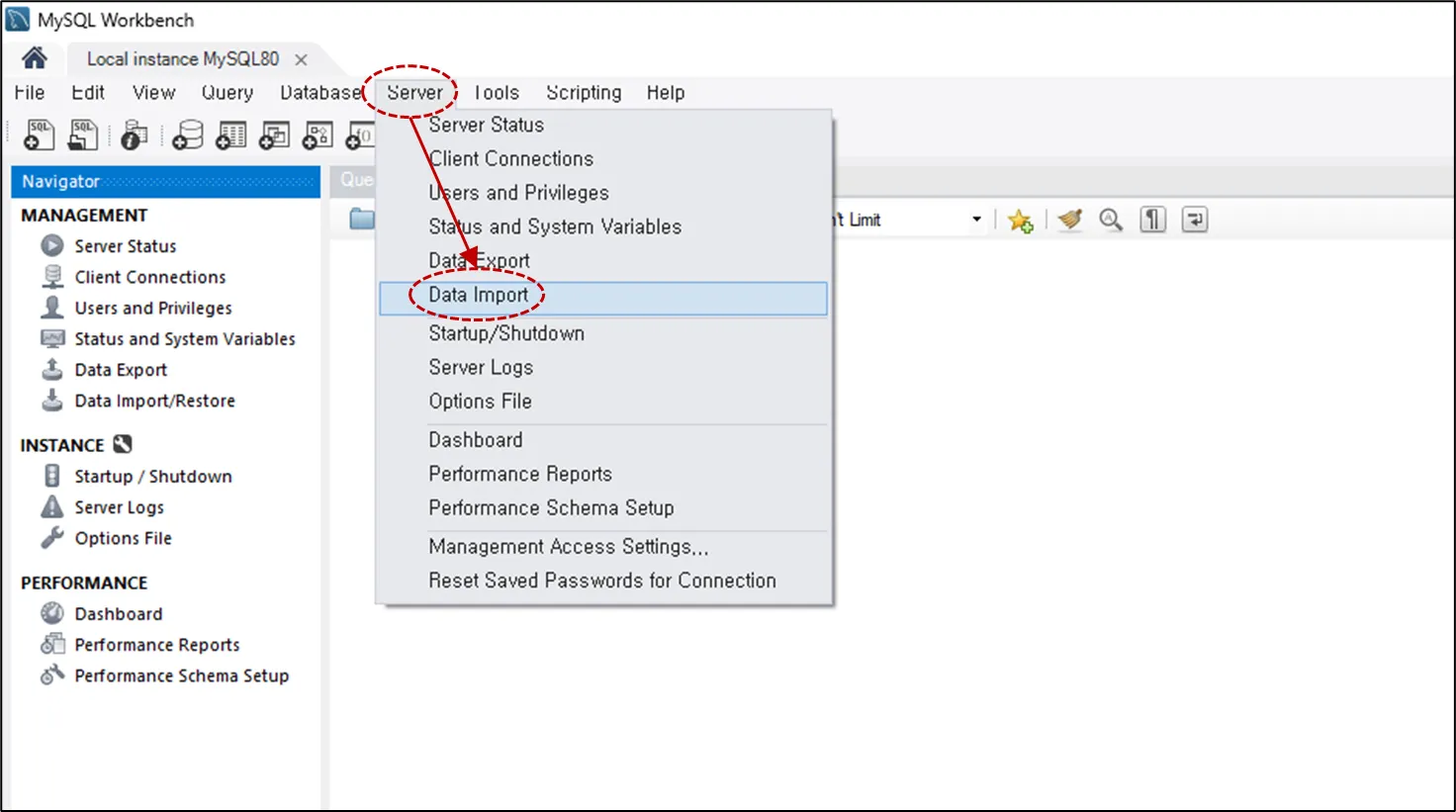The height and width of the screenshot is (812, 1456).
Task: Open the Query menu
Action: pyautogui.click(x=227, y=92)
